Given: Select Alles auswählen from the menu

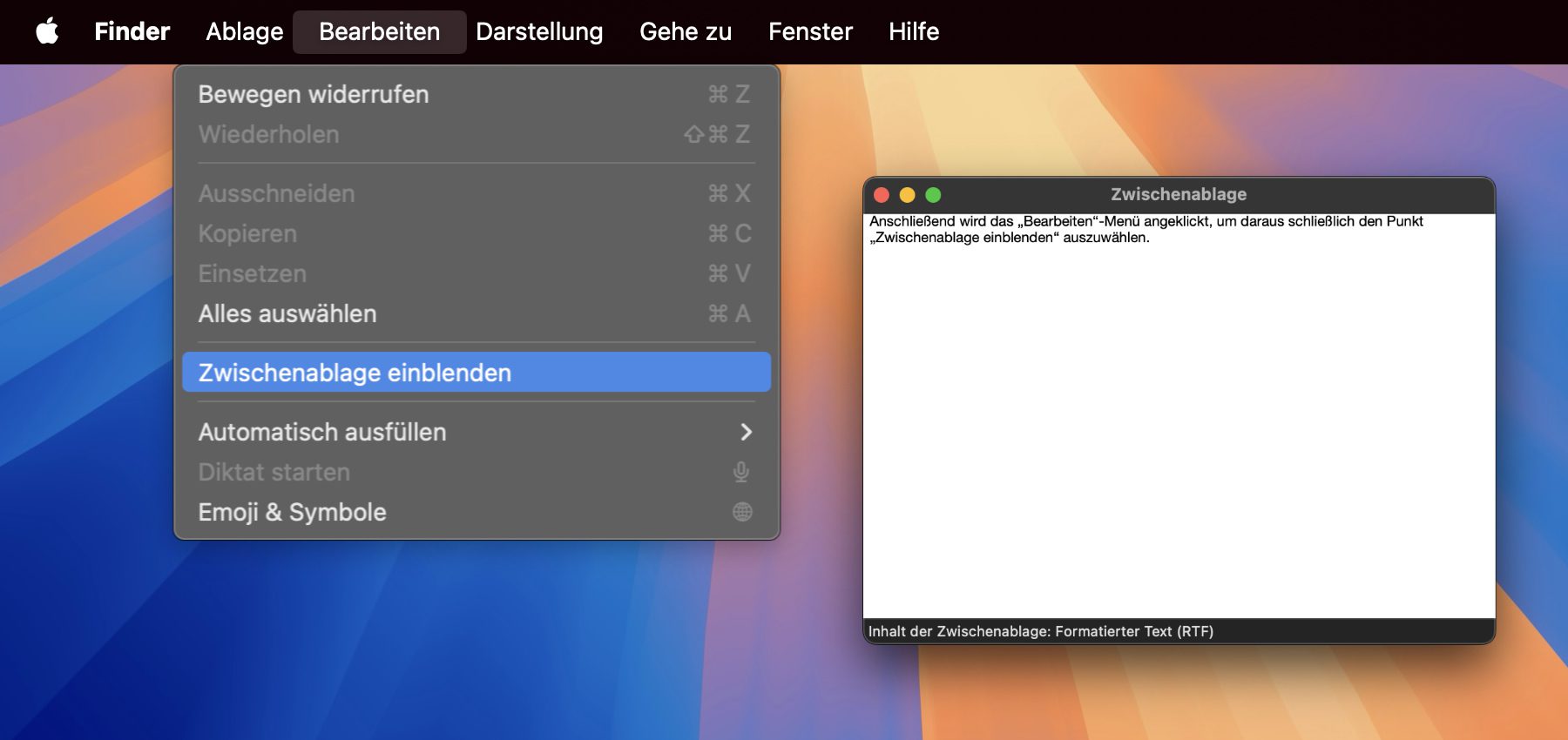Looking at the screenshot, I should [287, 313].
